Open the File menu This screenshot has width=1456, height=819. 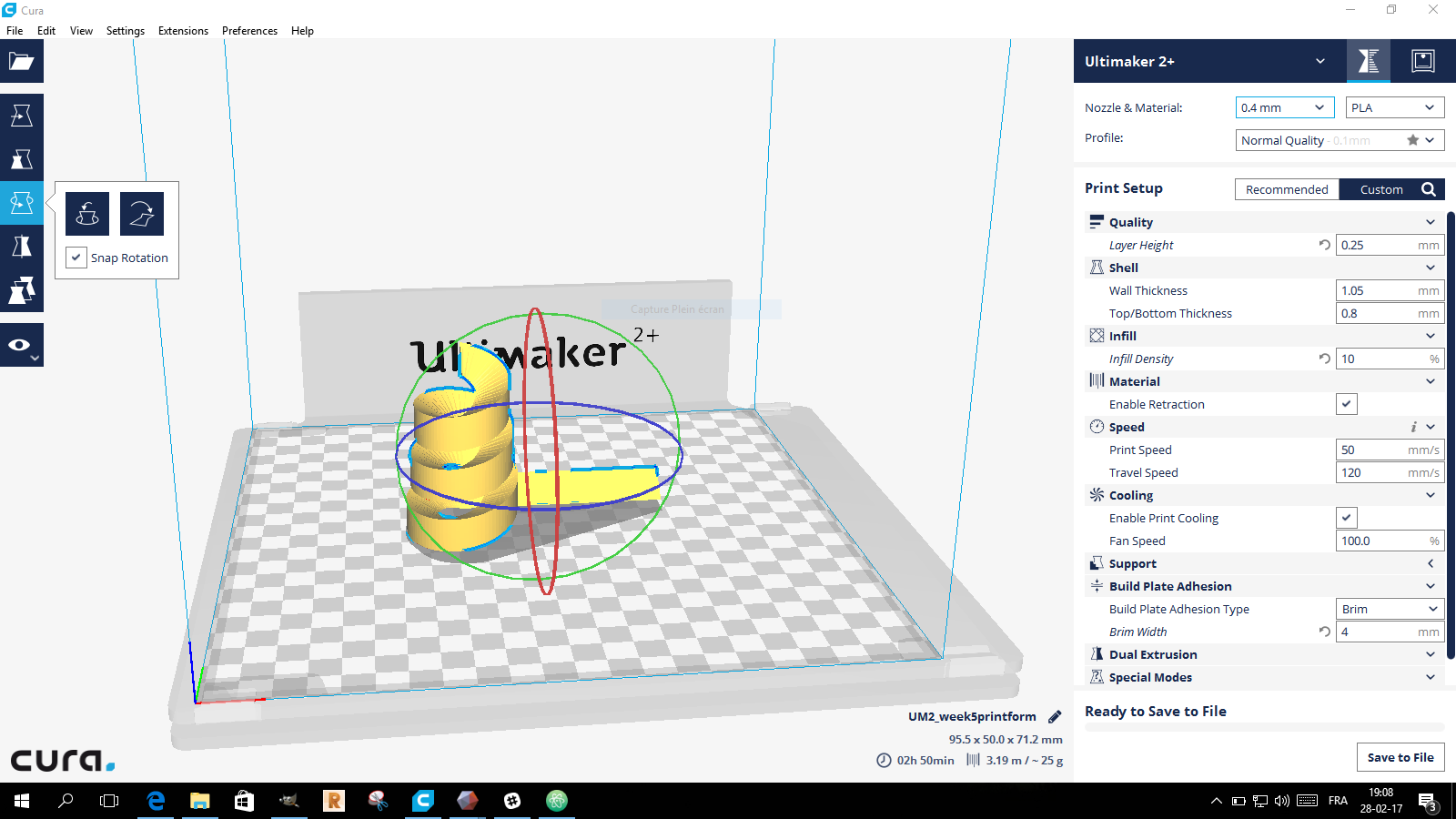15,30
